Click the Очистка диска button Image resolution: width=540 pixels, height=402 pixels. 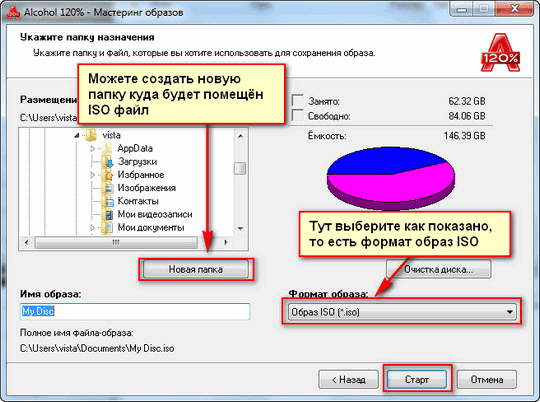pyautogui.click(x=438, y=269)
